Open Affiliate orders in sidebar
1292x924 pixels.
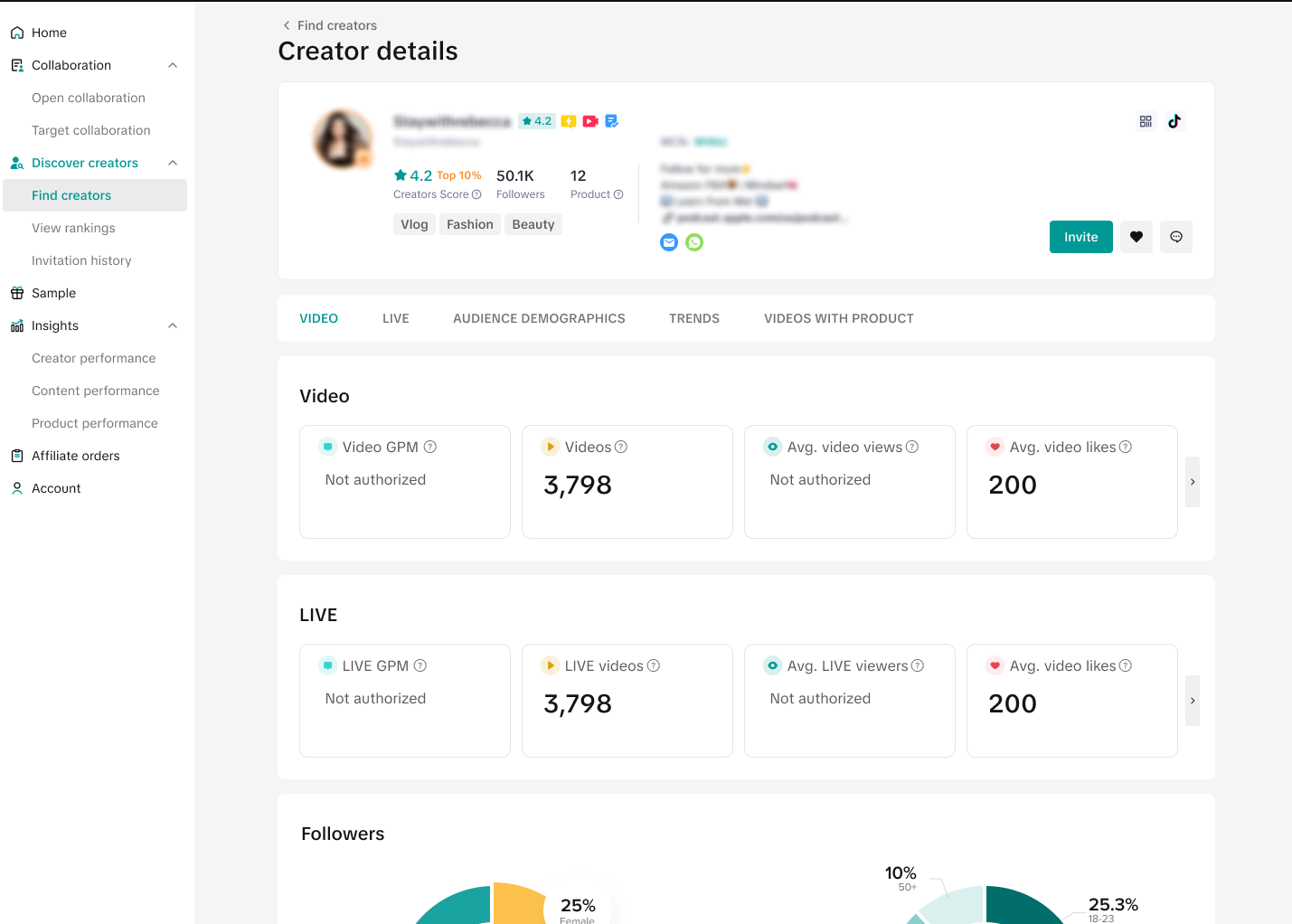coord(76,456)
